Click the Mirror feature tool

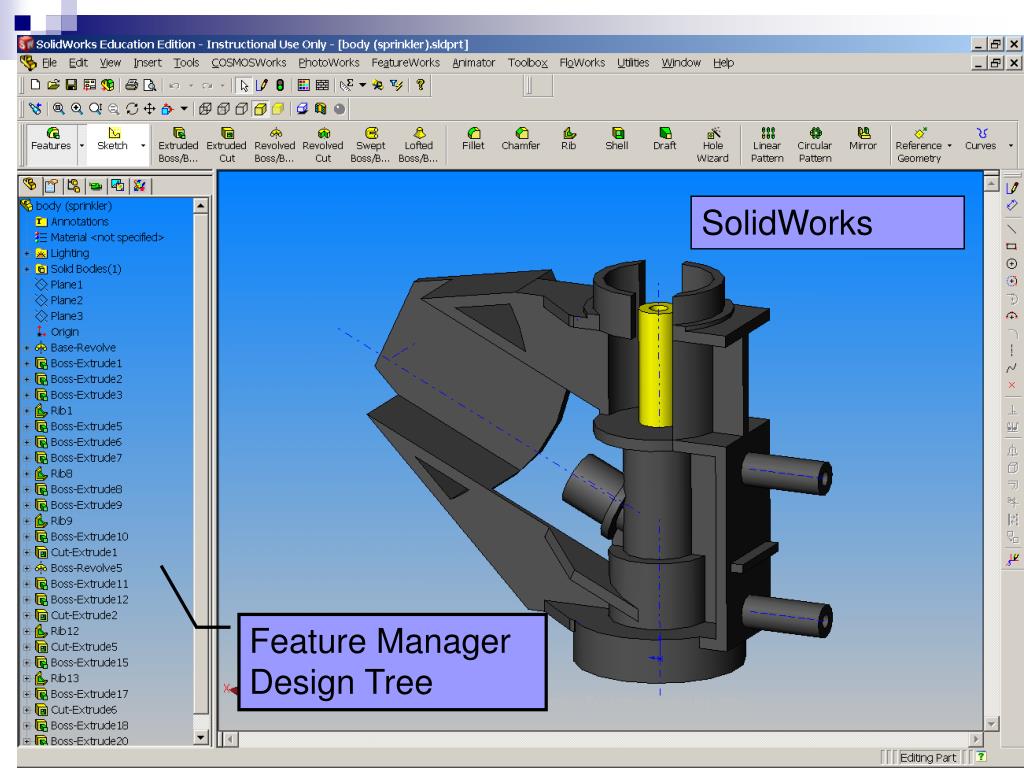[863, 139]
